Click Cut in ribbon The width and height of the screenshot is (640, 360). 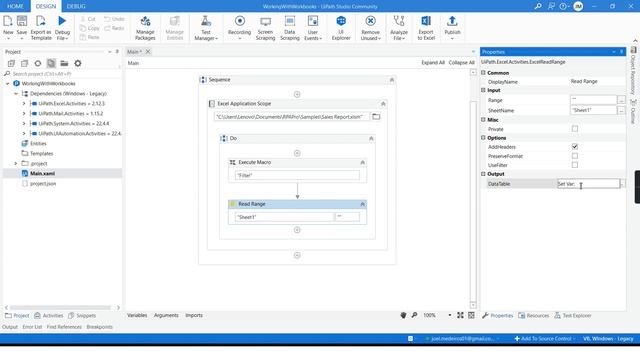click(x=88, y=19)
